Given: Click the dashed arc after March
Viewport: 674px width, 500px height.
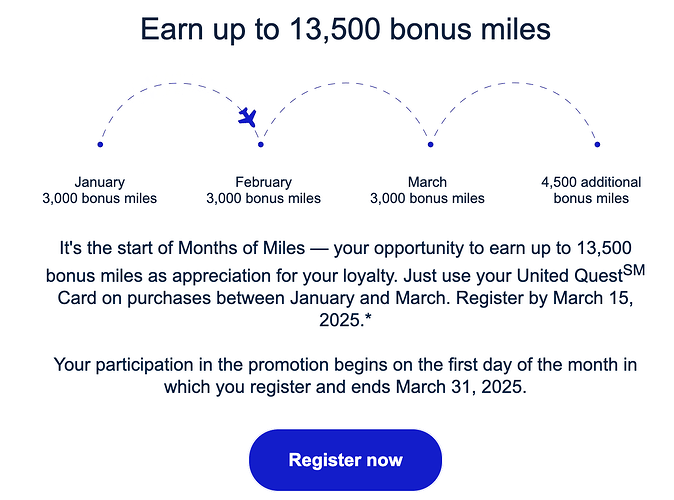Looking at the screenshot, I should (x=514, y=83).
